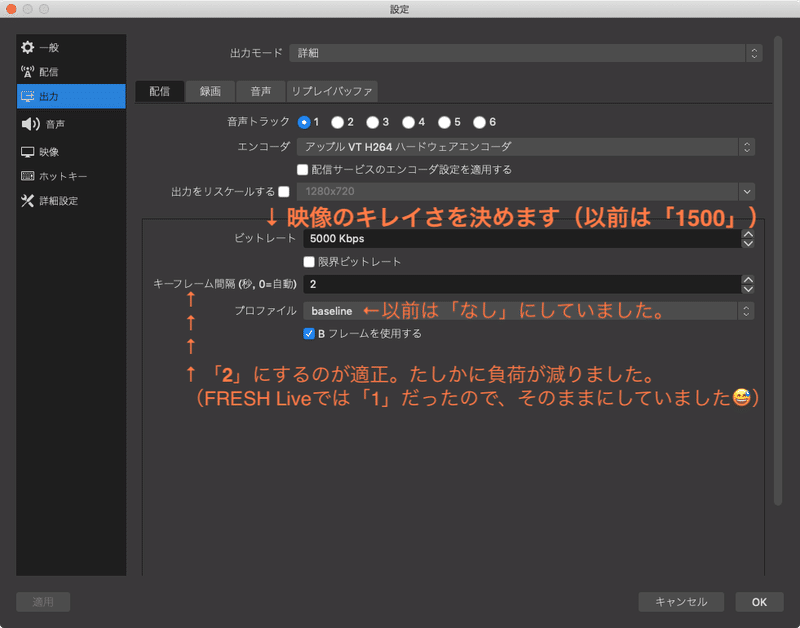Screen dimensions: 800x628
Task: Decrease keyframe interval with down arrow
Action: 748,289
